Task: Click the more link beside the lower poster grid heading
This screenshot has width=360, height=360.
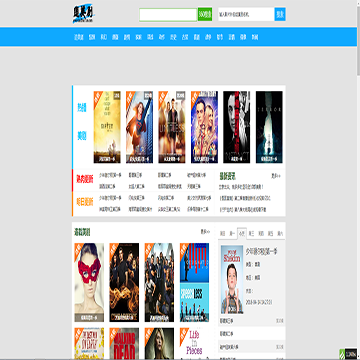Action: tap(205, 231)
